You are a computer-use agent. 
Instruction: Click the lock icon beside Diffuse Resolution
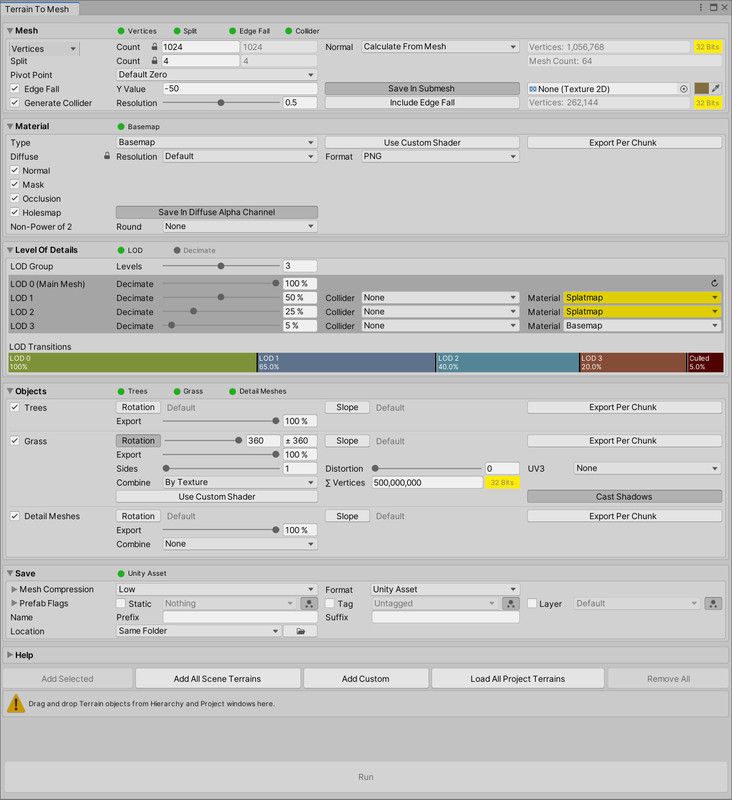(x=106, y=157)
